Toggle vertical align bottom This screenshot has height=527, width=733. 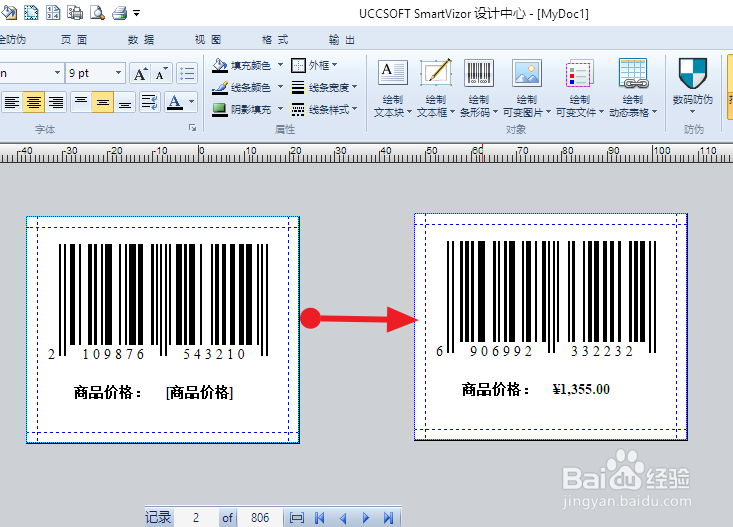tap(124, 102)
